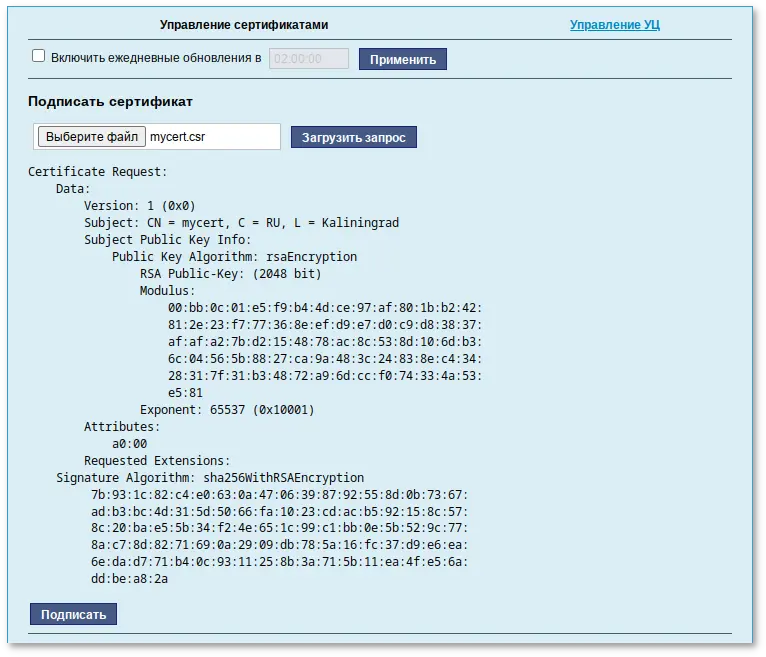Click the Version 1 (0x0) line
The width and height of the screenshot is (766, 657).
pyautogui.click(x=138, y=205)
